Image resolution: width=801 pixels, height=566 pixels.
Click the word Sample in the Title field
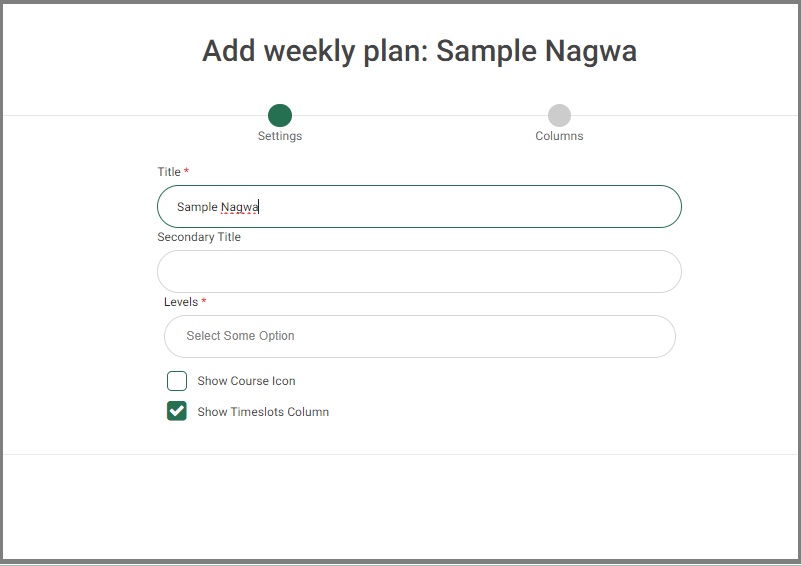pos(197,207)
